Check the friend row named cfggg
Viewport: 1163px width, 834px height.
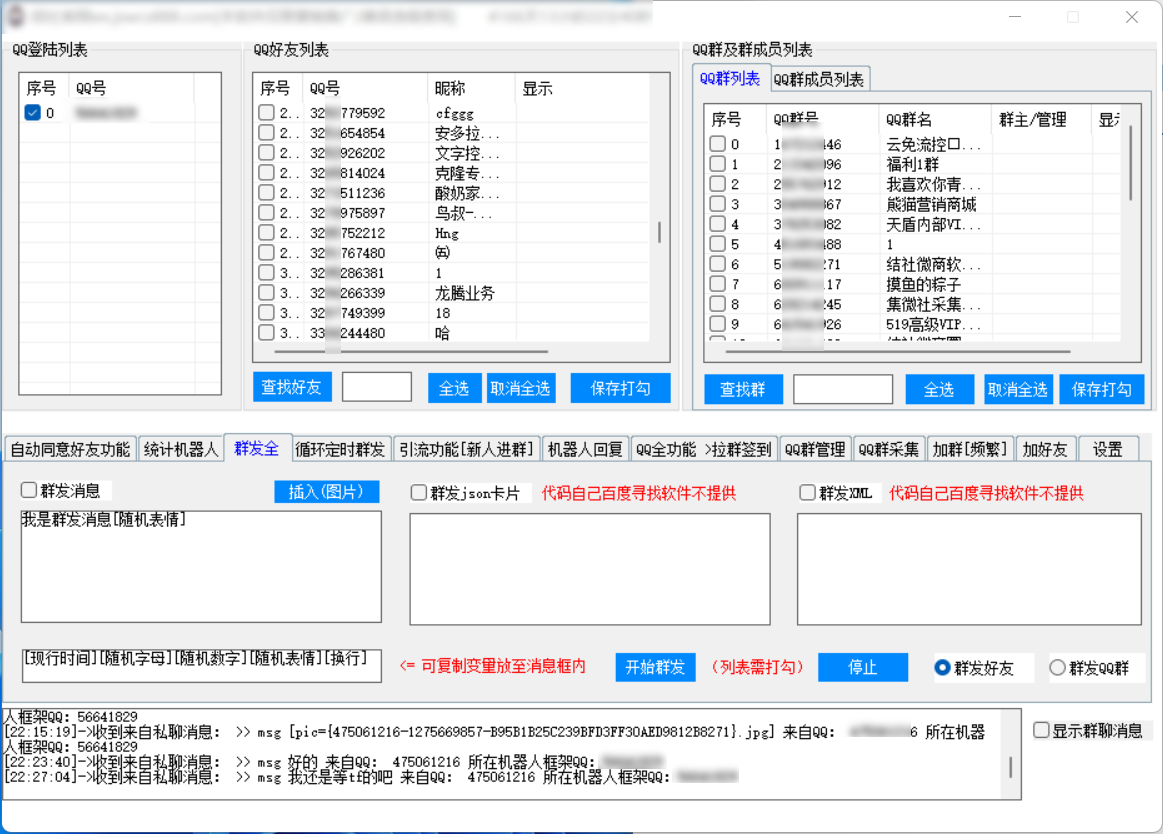(266, 113)
